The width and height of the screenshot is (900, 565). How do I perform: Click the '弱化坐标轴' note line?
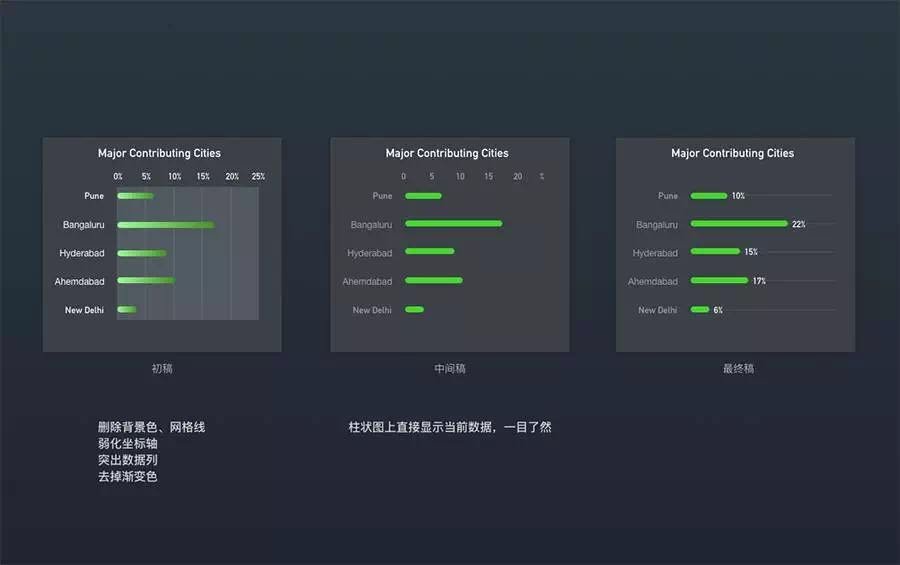[x=127, y=443]
